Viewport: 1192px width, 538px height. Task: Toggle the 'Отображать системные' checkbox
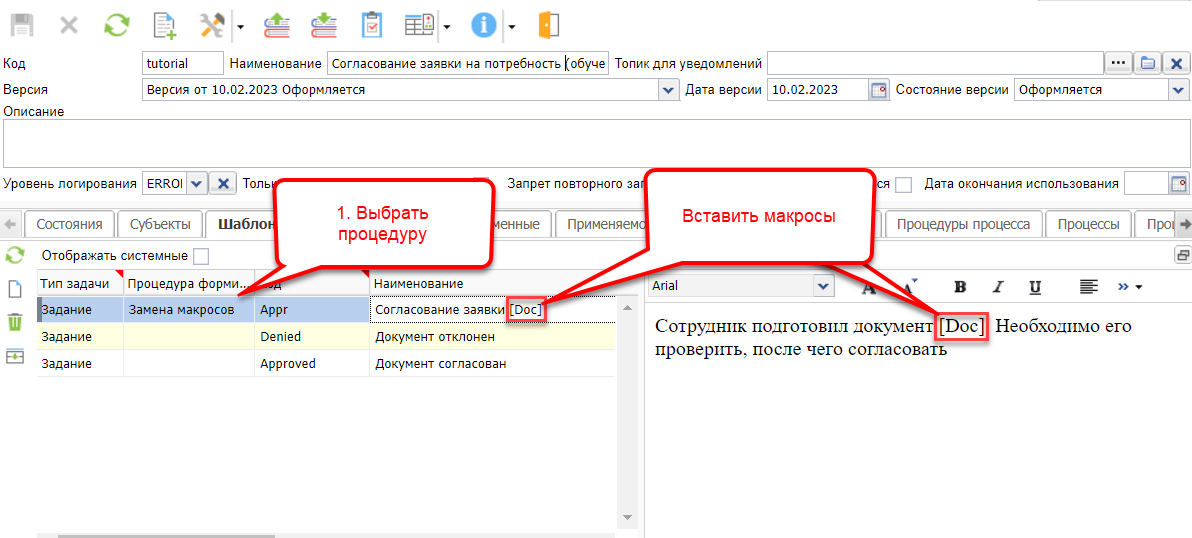click(201, 256)
